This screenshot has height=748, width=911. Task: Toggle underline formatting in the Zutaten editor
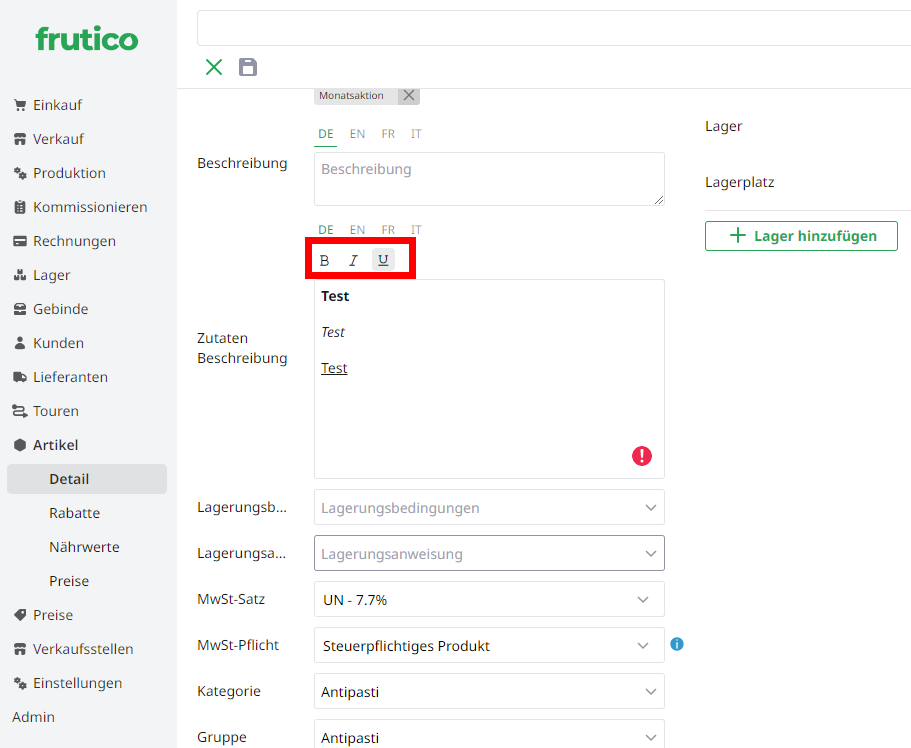[x=383, y=260]
